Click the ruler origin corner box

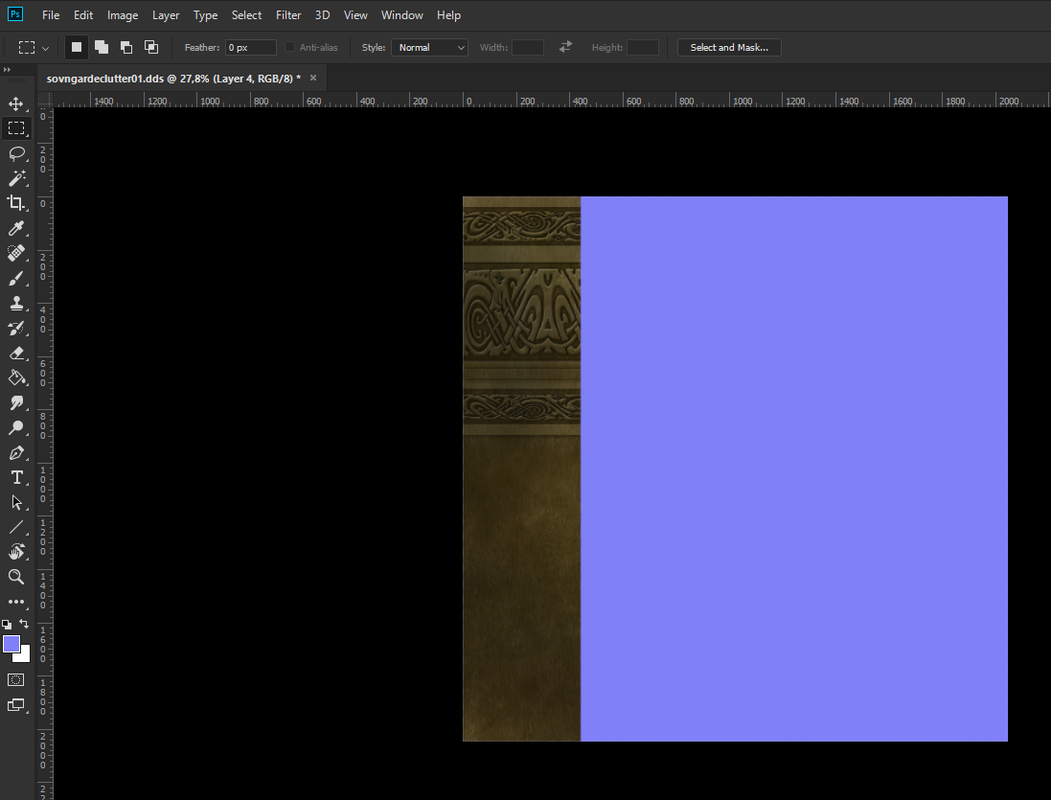pos(45,100)
